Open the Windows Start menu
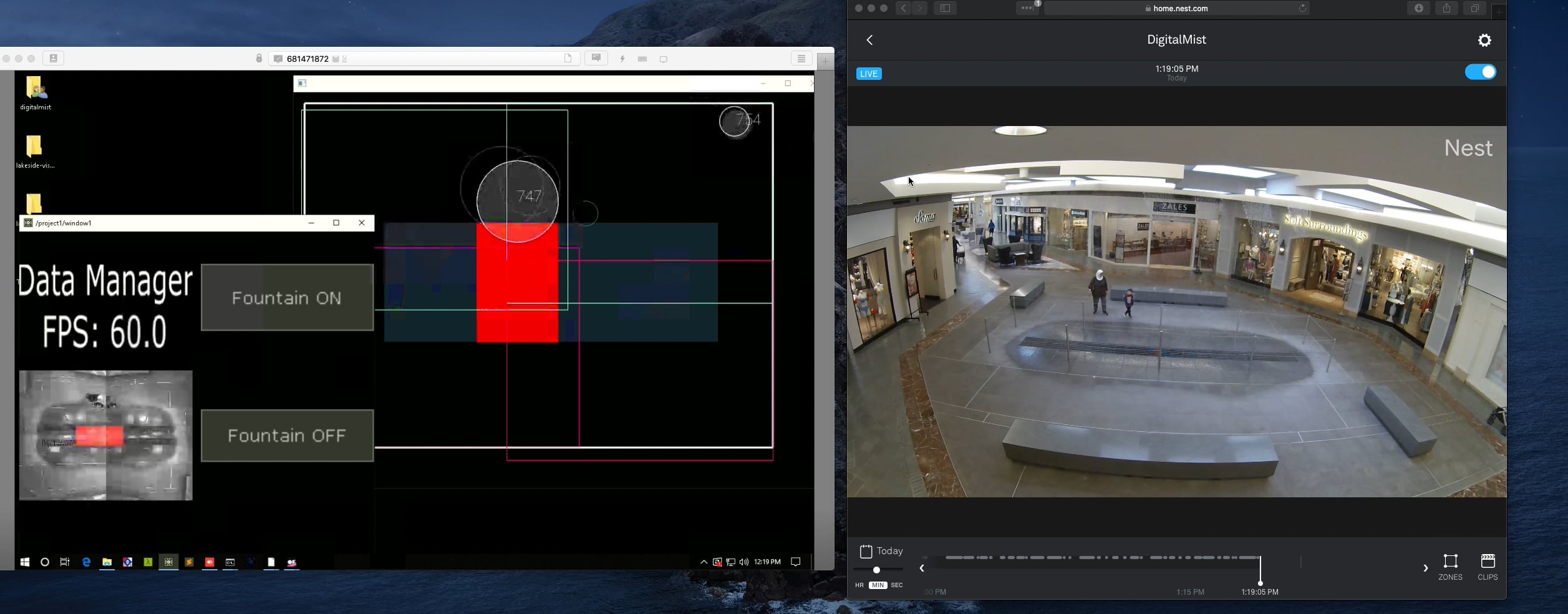Viewport: 1568px width, 614px height. (25, 562)
